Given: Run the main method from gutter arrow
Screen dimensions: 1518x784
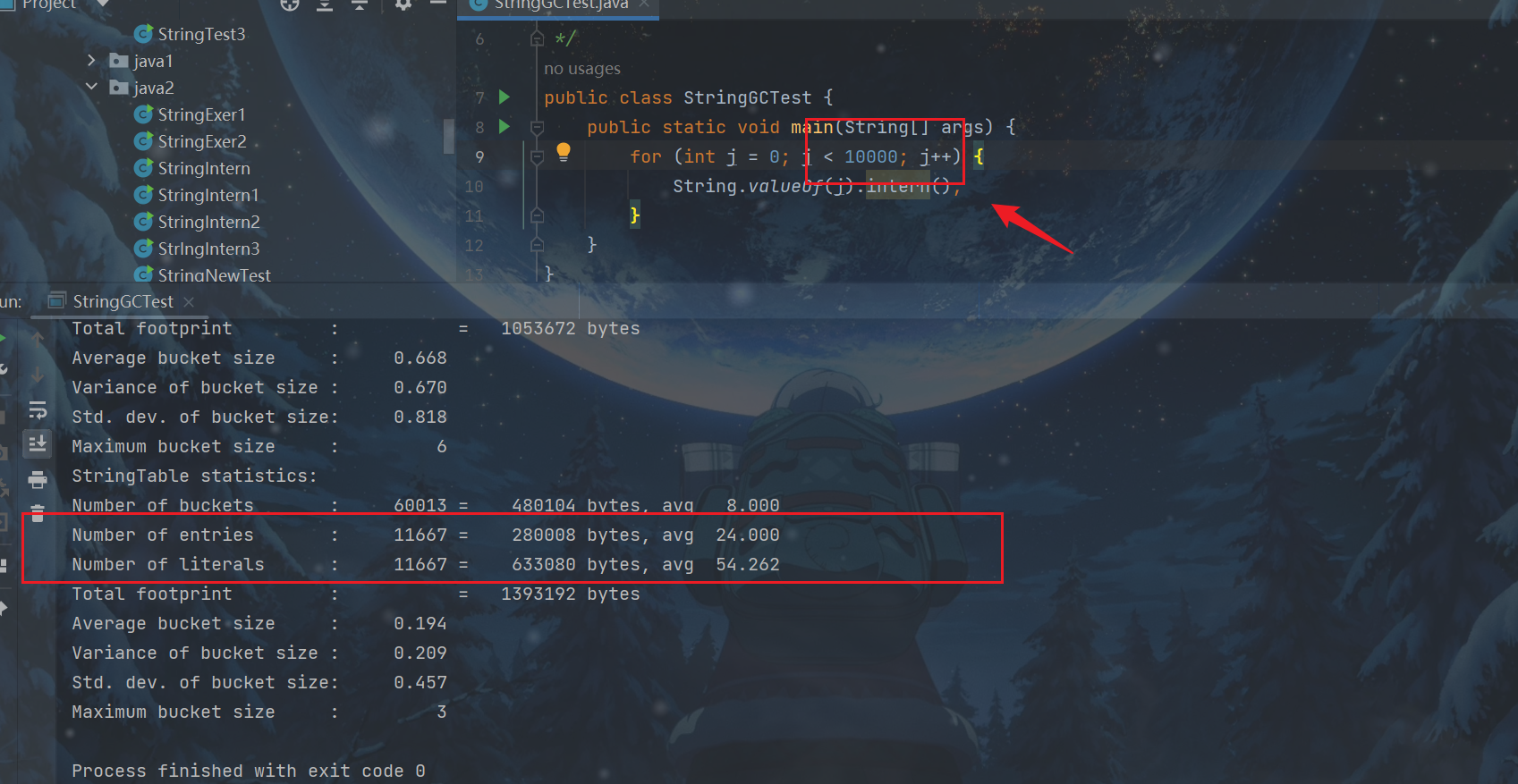Looking at the screenshot, I should click(x=505, y=126).
